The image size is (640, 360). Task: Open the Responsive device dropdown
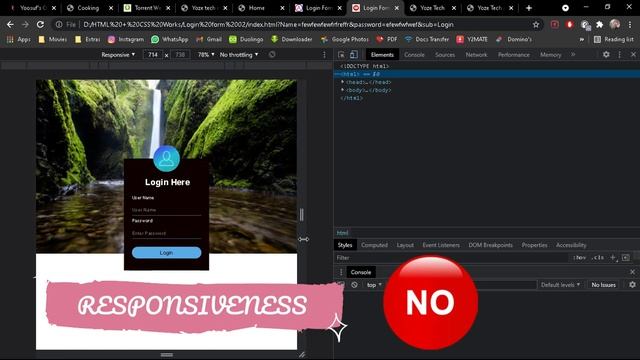[118, 54]
